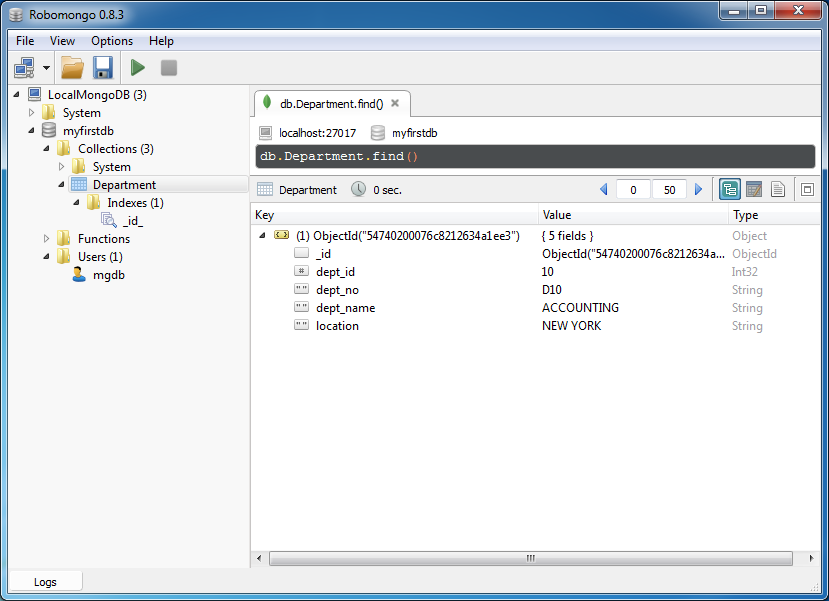Image resolution: width=829 pixels, height=601 pixels.
Task: Switch to tree view mode
Action: 730,189
